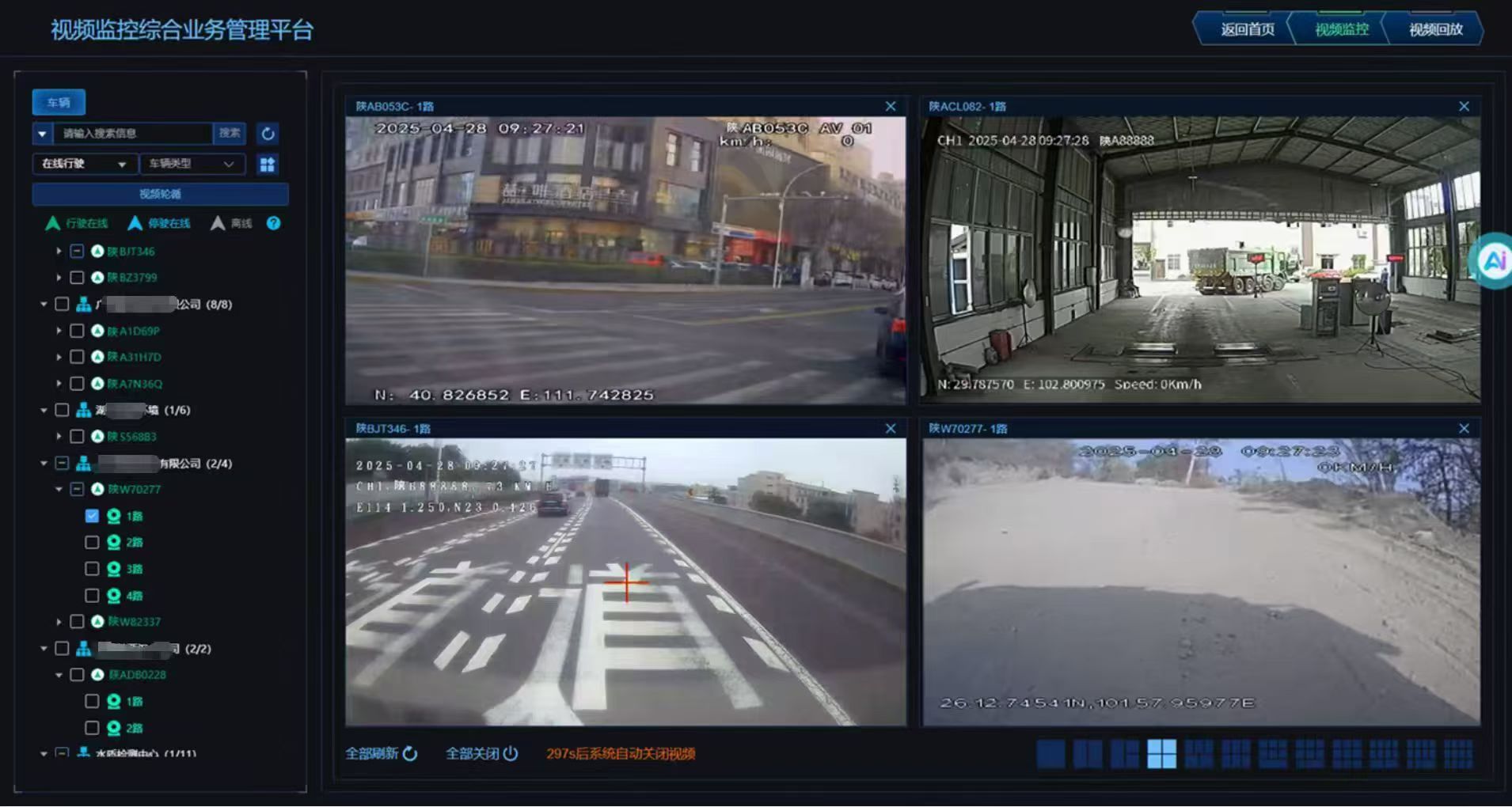Click the vehicle search input field
This screenshot has height=807, width=1512.
click(133, 134)
